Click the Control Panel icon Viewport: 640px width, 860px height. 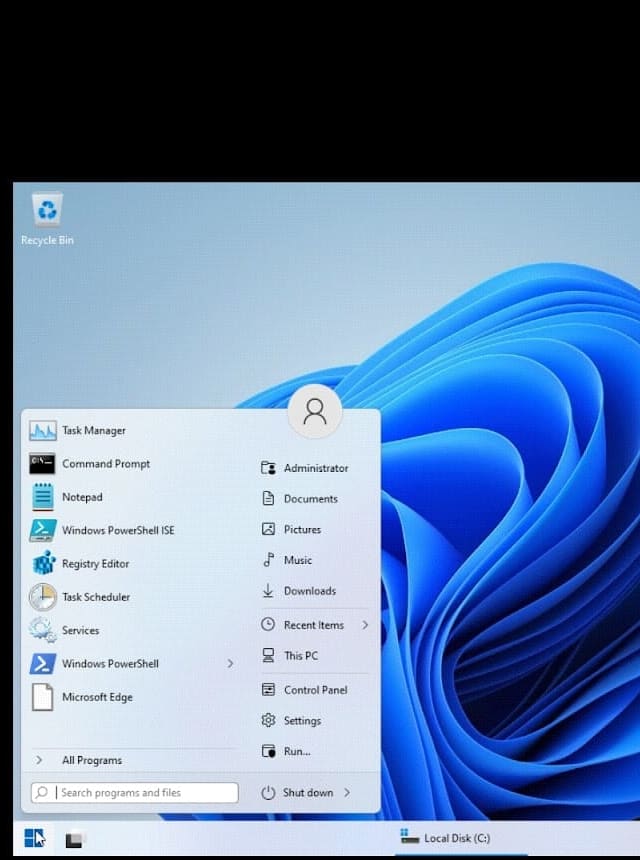tap(268, 689)
